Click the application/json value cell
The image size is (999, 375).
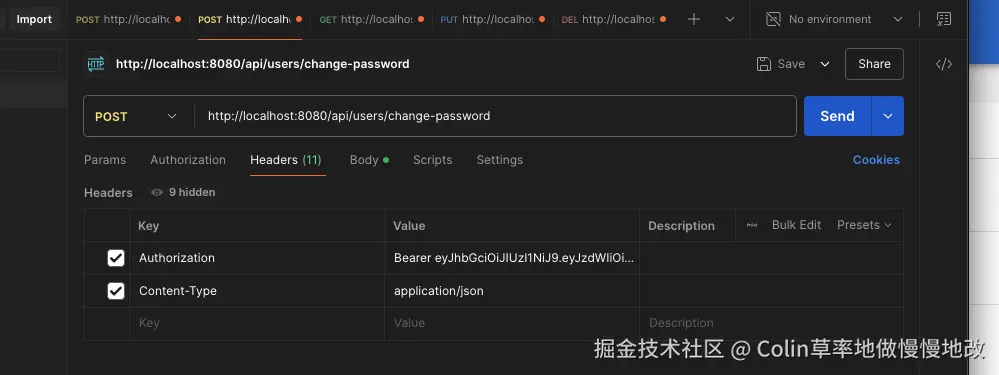point(512,291)
